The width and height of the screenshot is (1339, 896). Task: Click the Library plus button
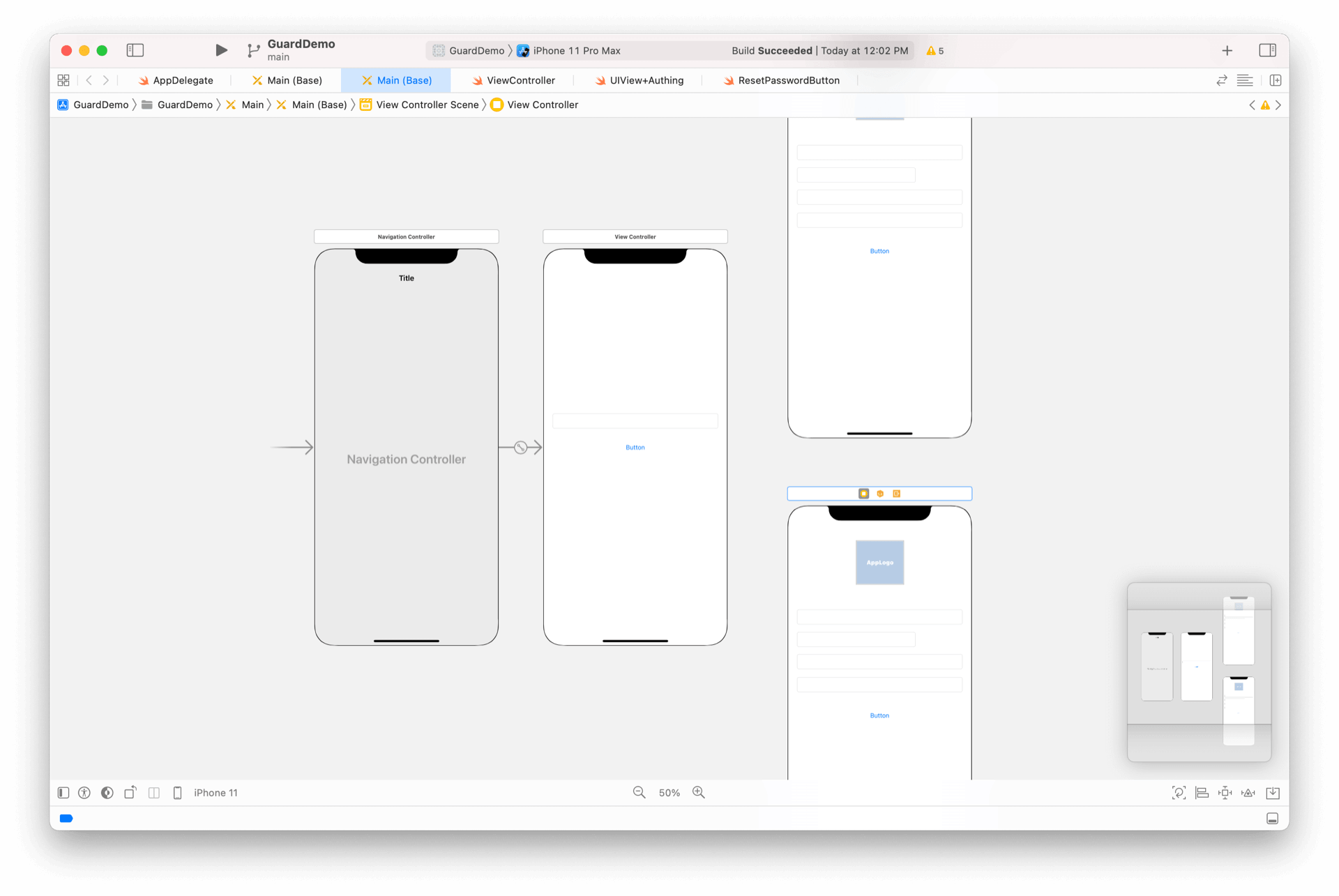click(1227, 50)
